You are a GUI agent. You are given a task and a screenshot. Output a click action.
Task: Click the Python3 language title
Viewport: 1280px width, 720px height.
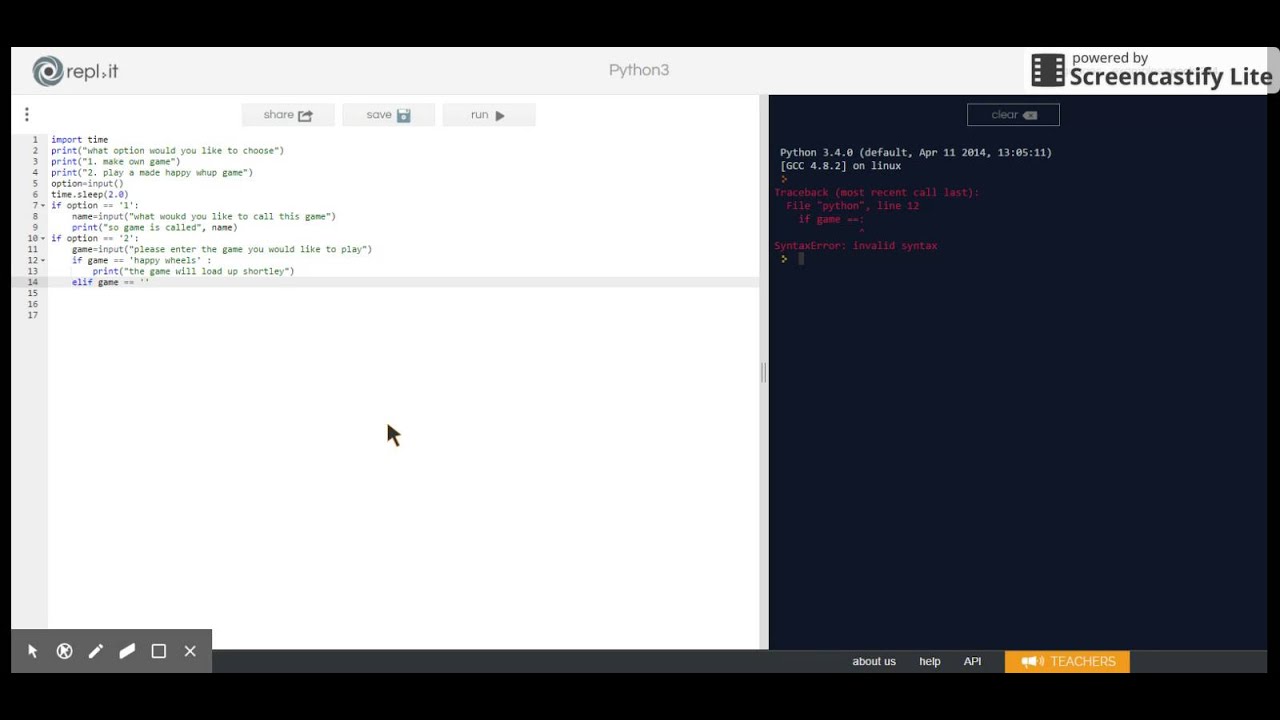[x=639, y=70]
